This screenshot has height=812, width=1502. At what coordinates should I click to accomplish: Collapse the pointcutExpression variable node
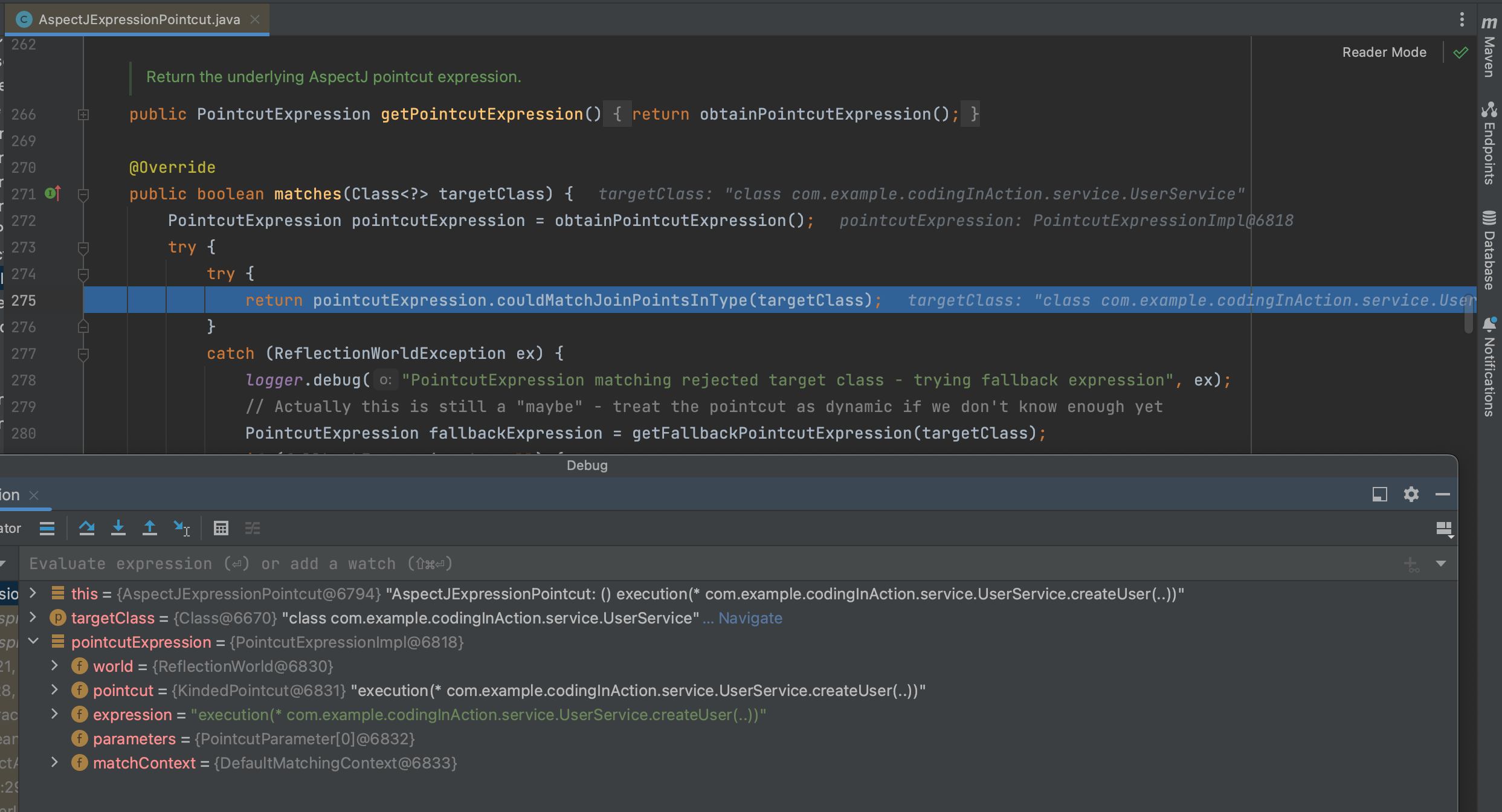pyautogui.click(x=34, y=642)
